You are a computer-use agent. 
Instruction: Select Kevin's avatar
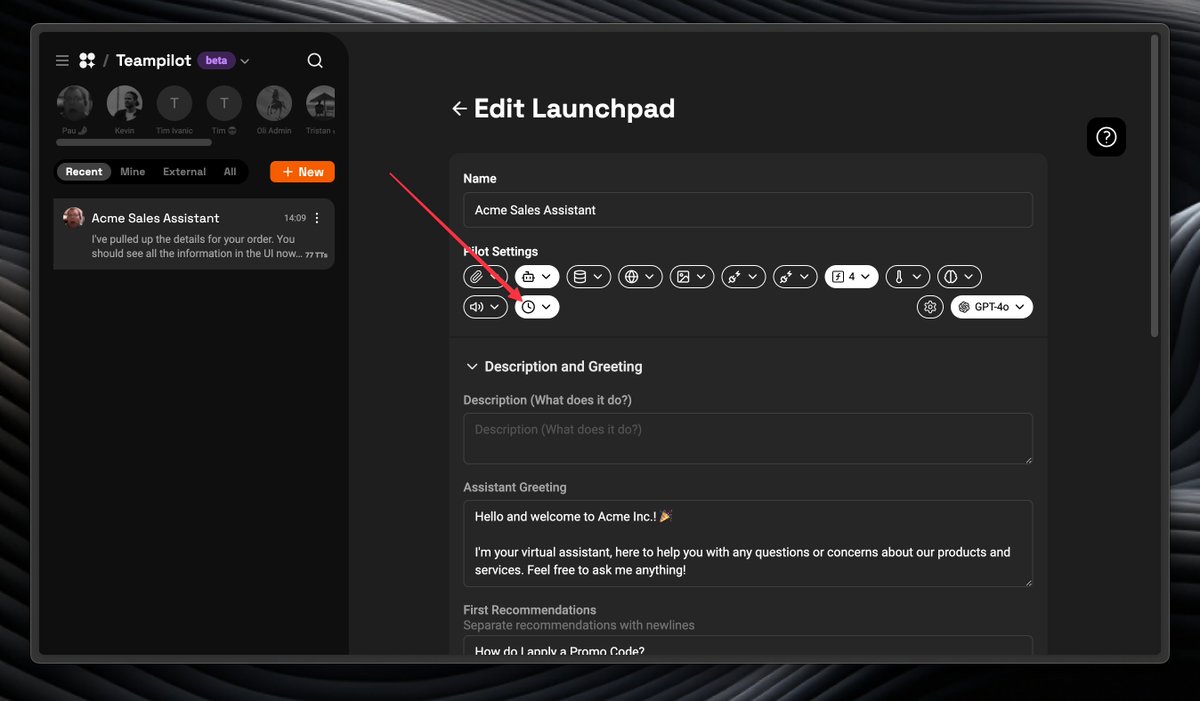(125, 103)
